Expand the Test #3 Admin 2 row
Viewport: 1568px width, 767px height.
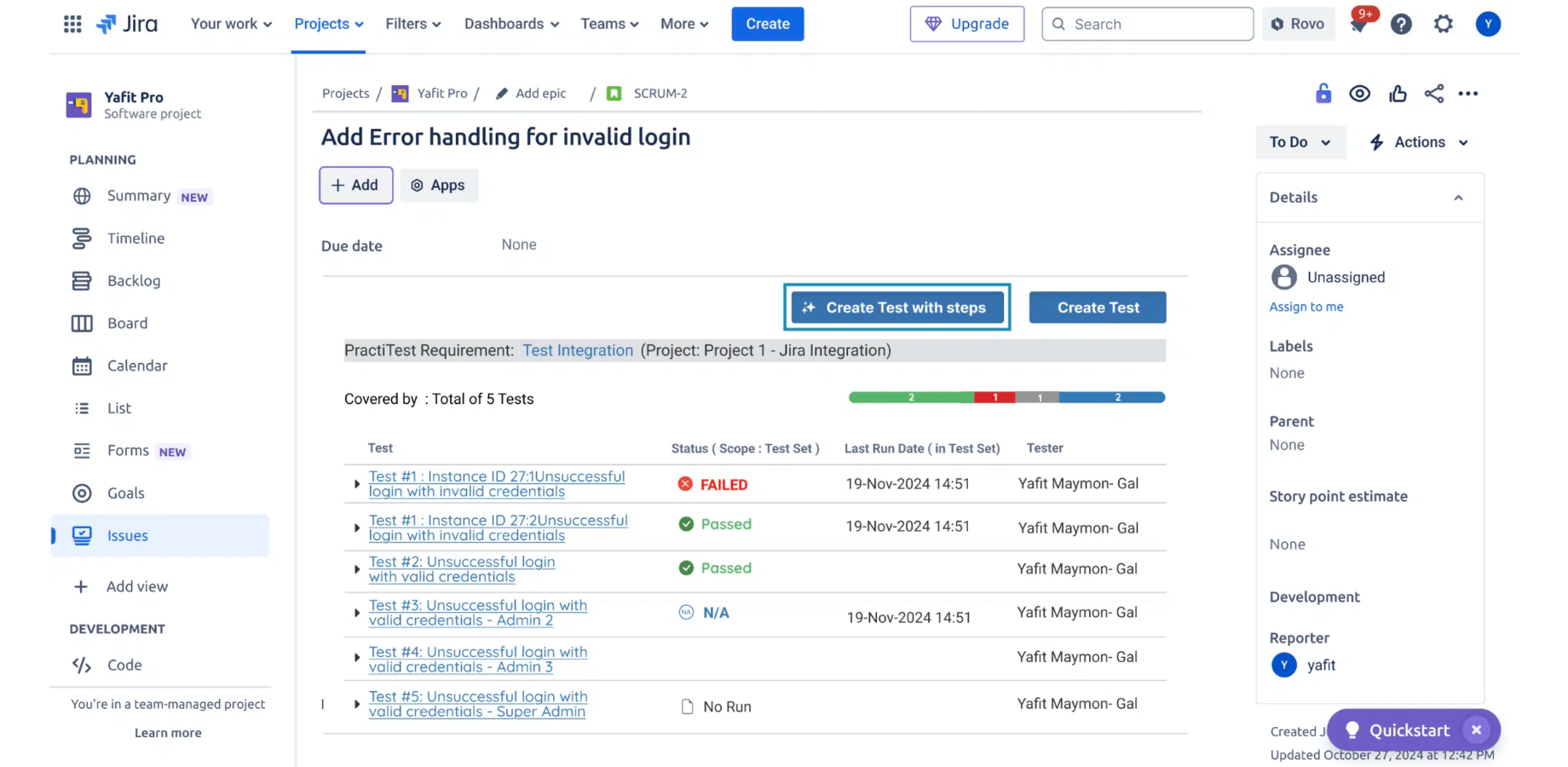click(x=357, y=613)
